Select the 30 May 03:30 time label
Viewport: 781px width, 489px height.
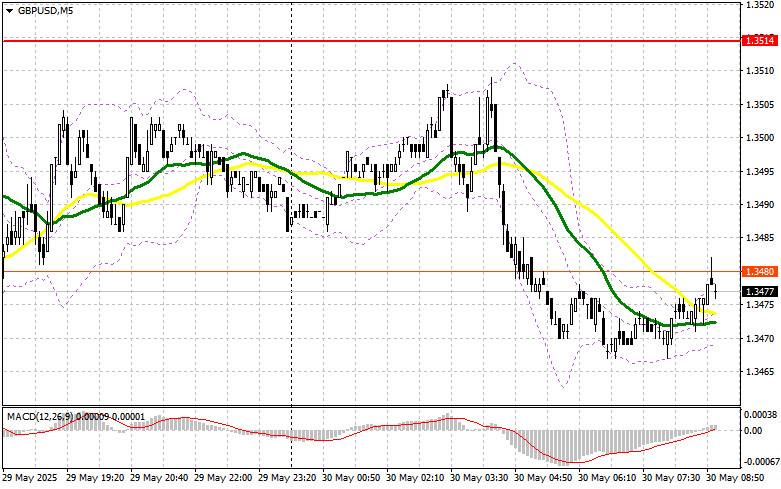[x=479, y=478]
